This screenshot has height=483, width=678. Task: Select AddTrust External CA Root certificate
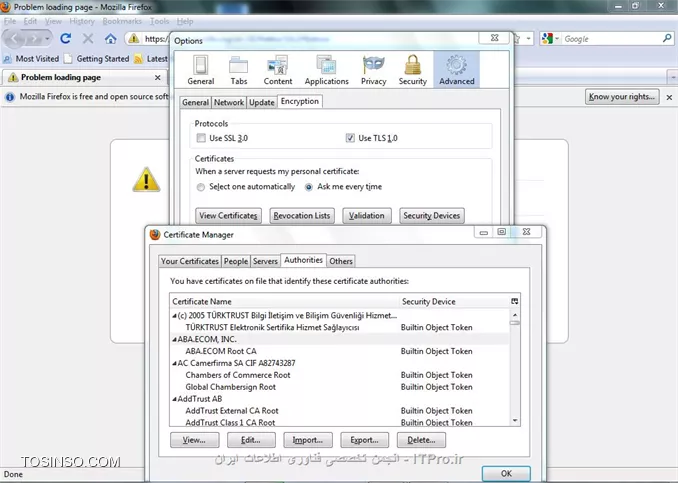pyautogui.click(x=339, y=411)
